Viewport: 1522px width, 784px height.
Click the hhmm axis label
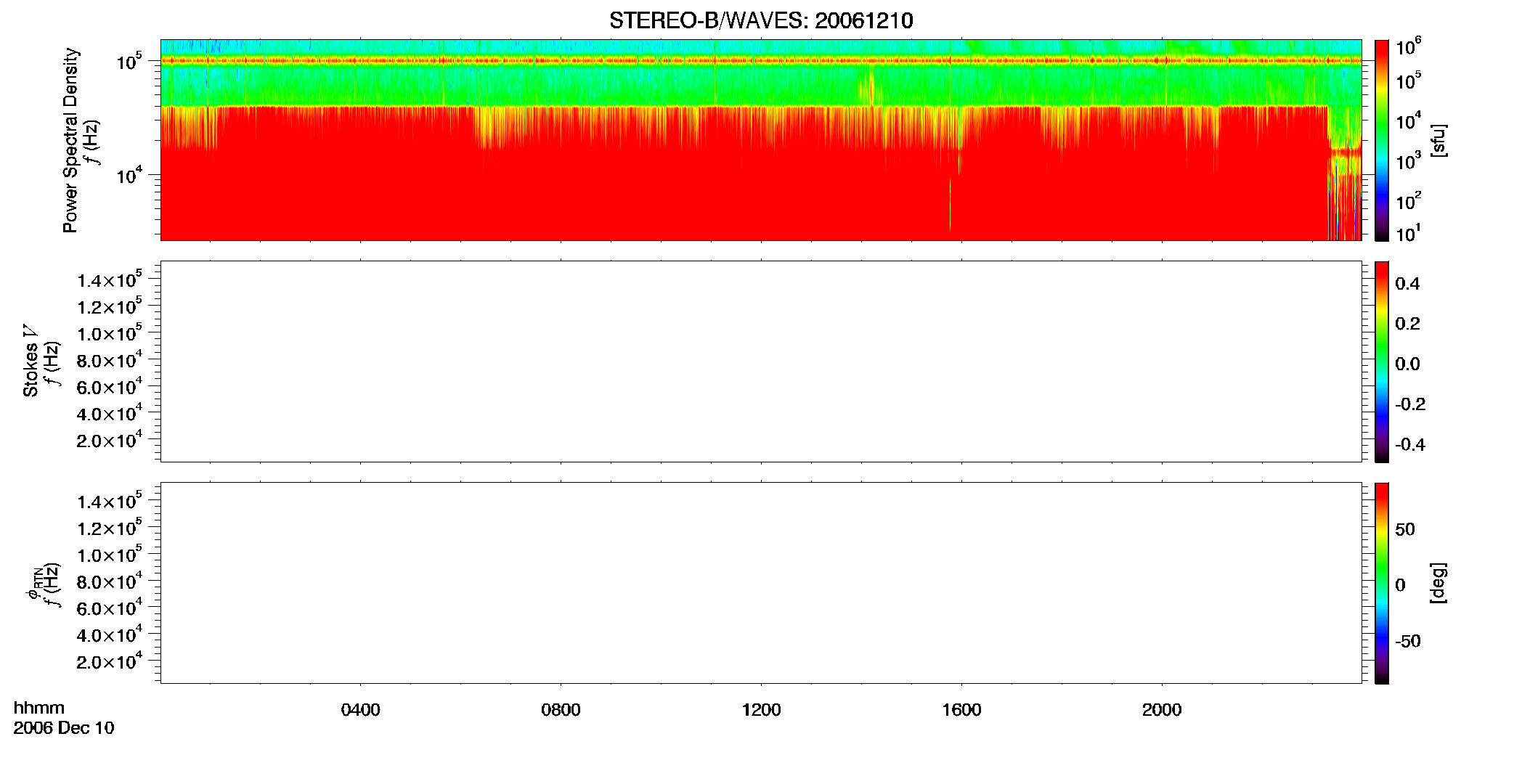point(39,708)
